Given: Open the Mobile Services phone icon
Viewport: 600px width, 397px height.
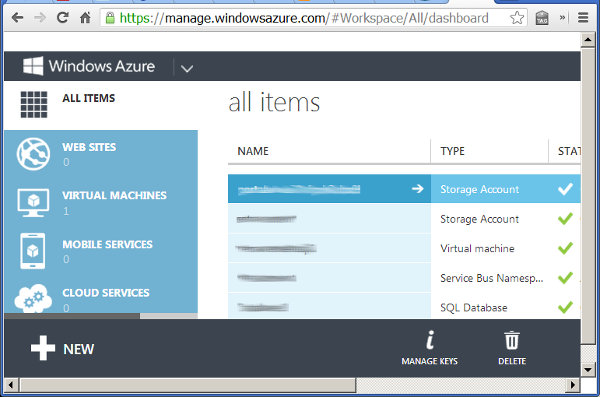Looking at the screenshot, I should 33,251.
